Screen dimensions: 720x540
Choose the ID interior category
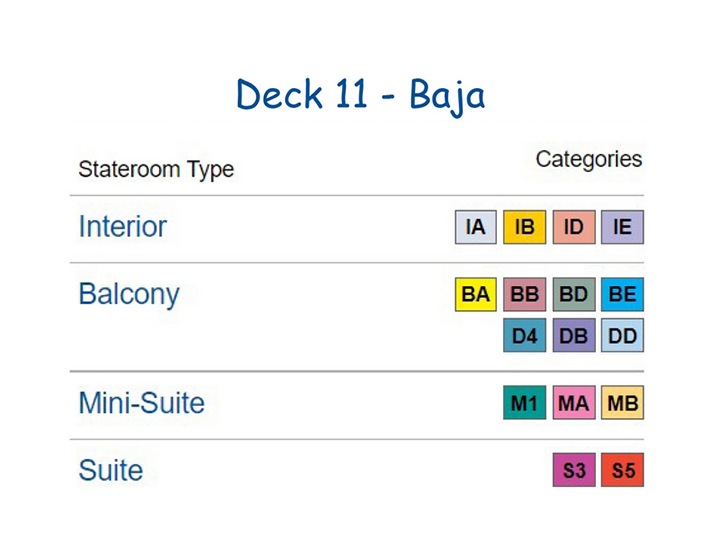click(x=574, y=227)
